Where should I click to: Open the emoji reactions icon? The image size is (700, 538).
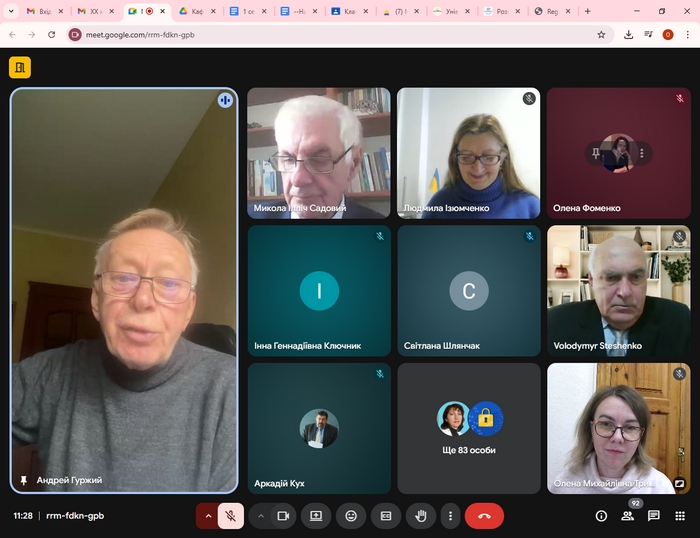point(351,516)
